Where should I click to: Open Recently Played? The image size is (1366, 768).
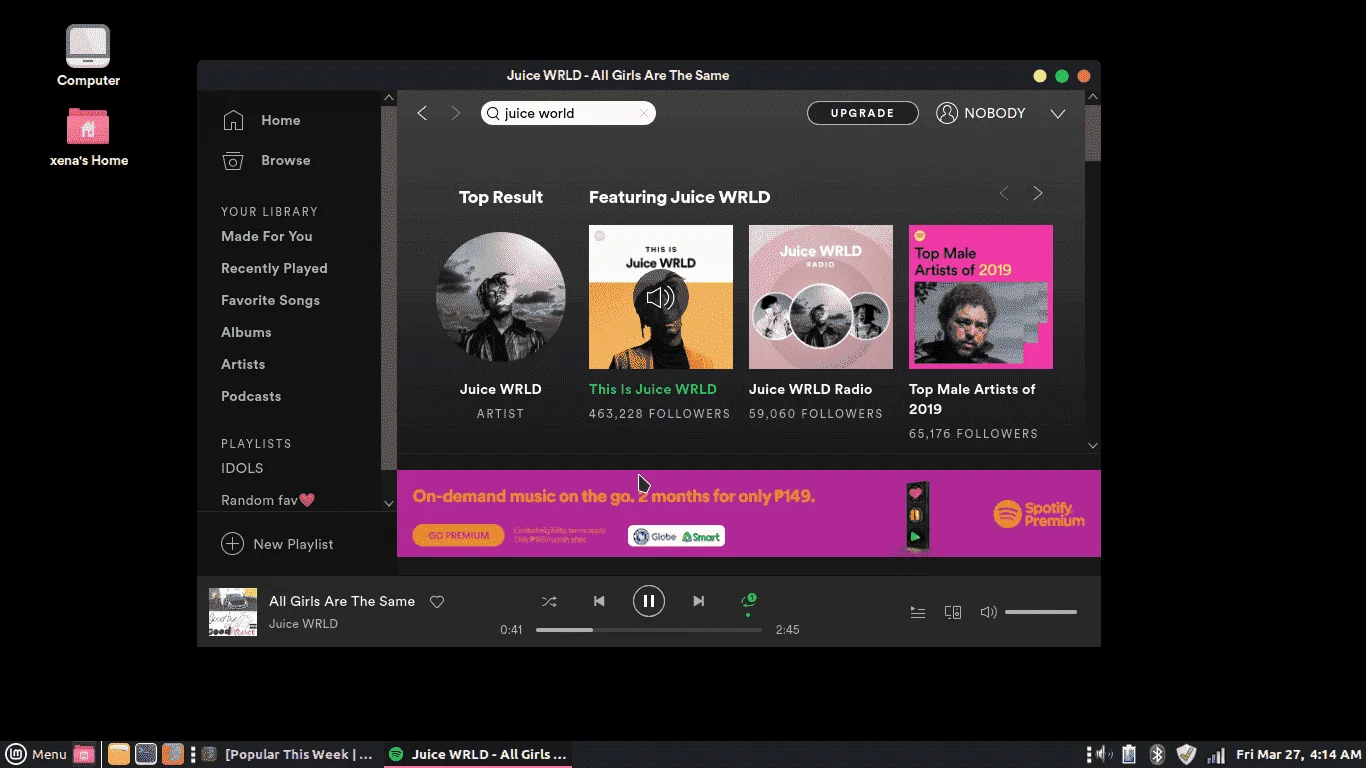pos(274,268)
